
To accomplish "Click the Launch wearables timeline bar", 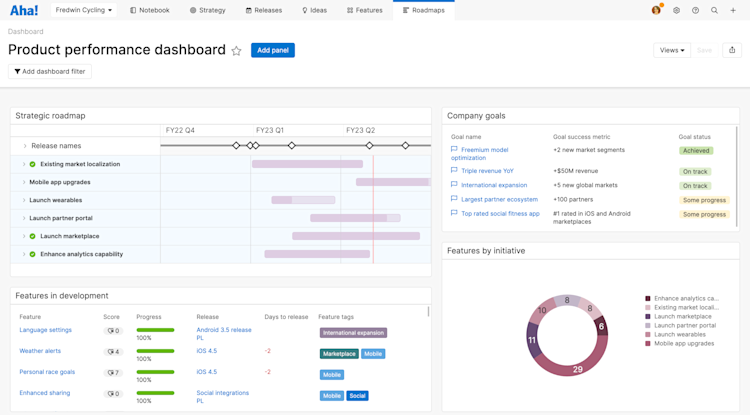I will pyautogui.click(x=303, y=200).
